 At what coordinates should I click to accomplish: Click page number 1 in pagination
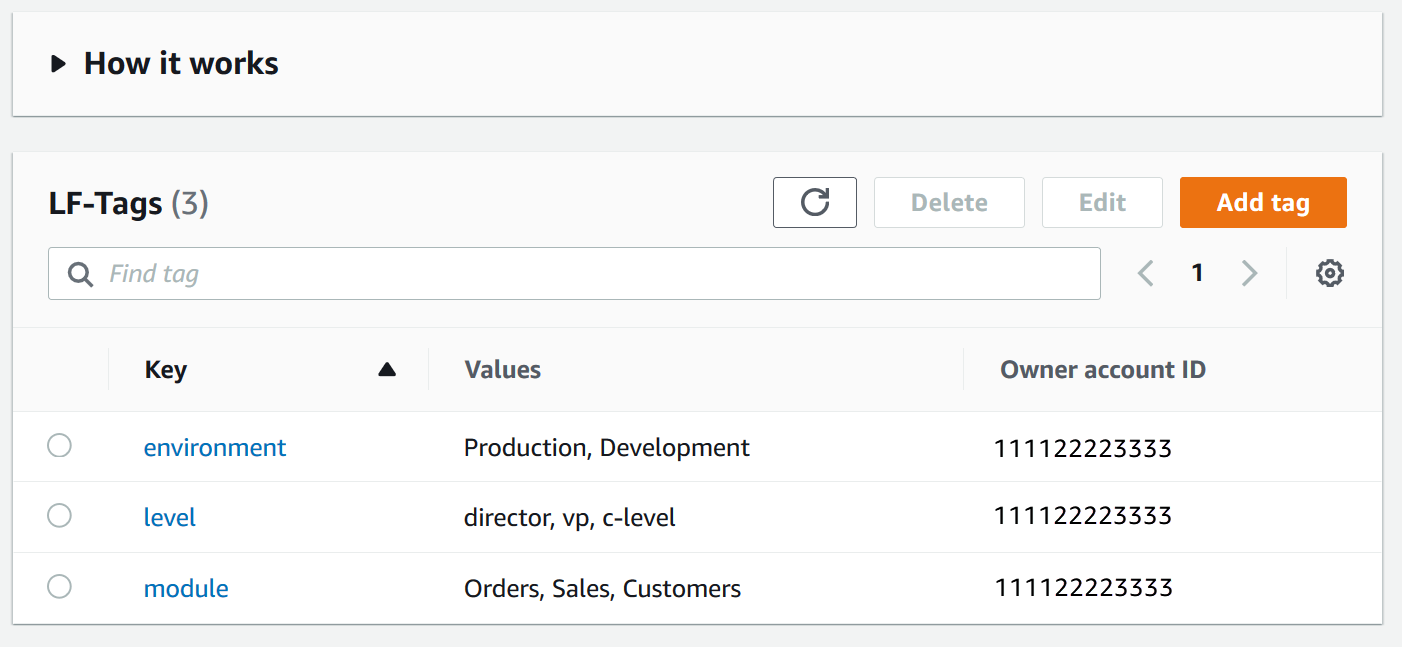pyautogui.click(x=1197, y=273)
